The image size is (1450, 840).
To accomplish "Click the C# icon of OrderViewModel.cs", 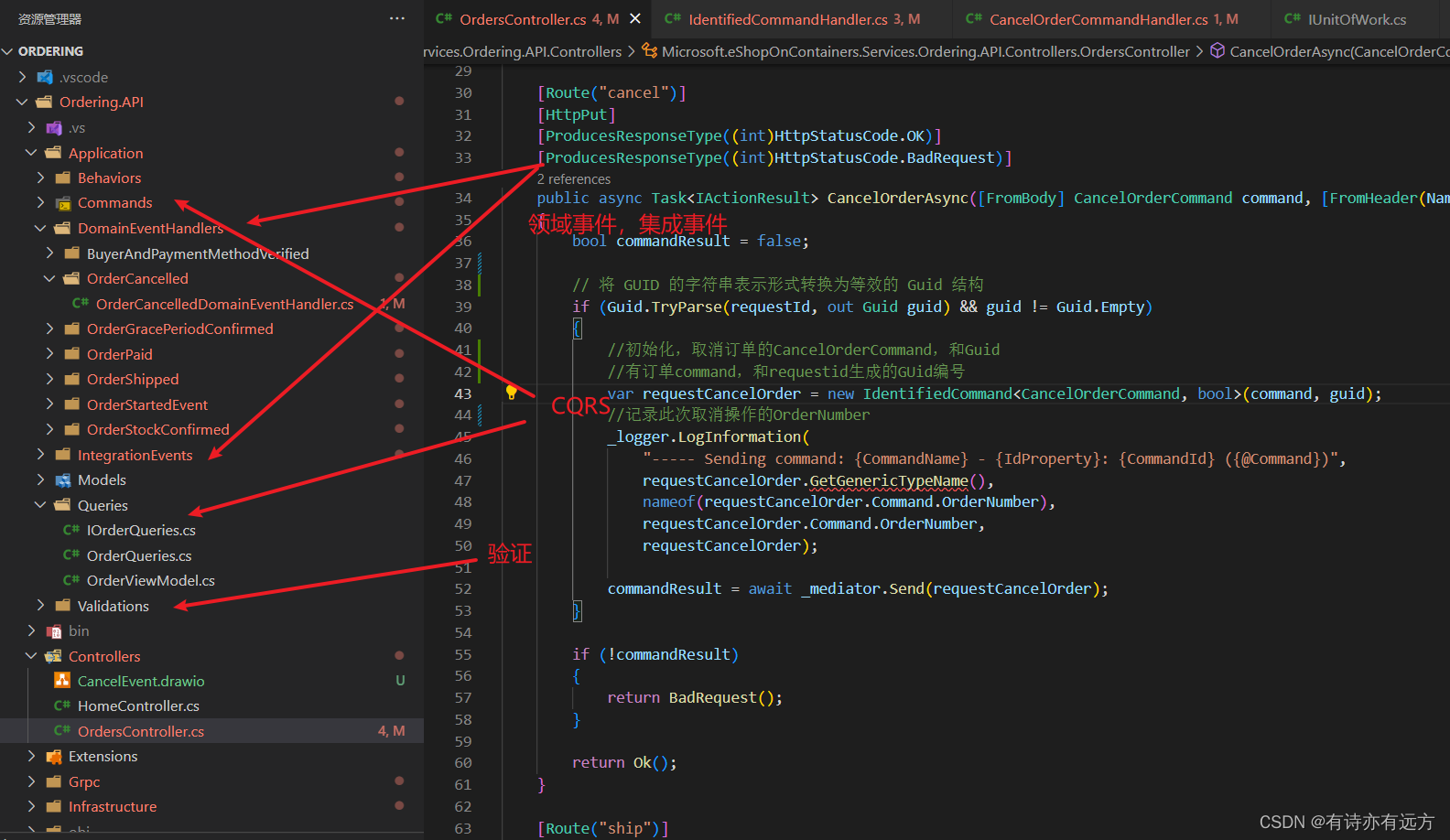I will [71, 580].
